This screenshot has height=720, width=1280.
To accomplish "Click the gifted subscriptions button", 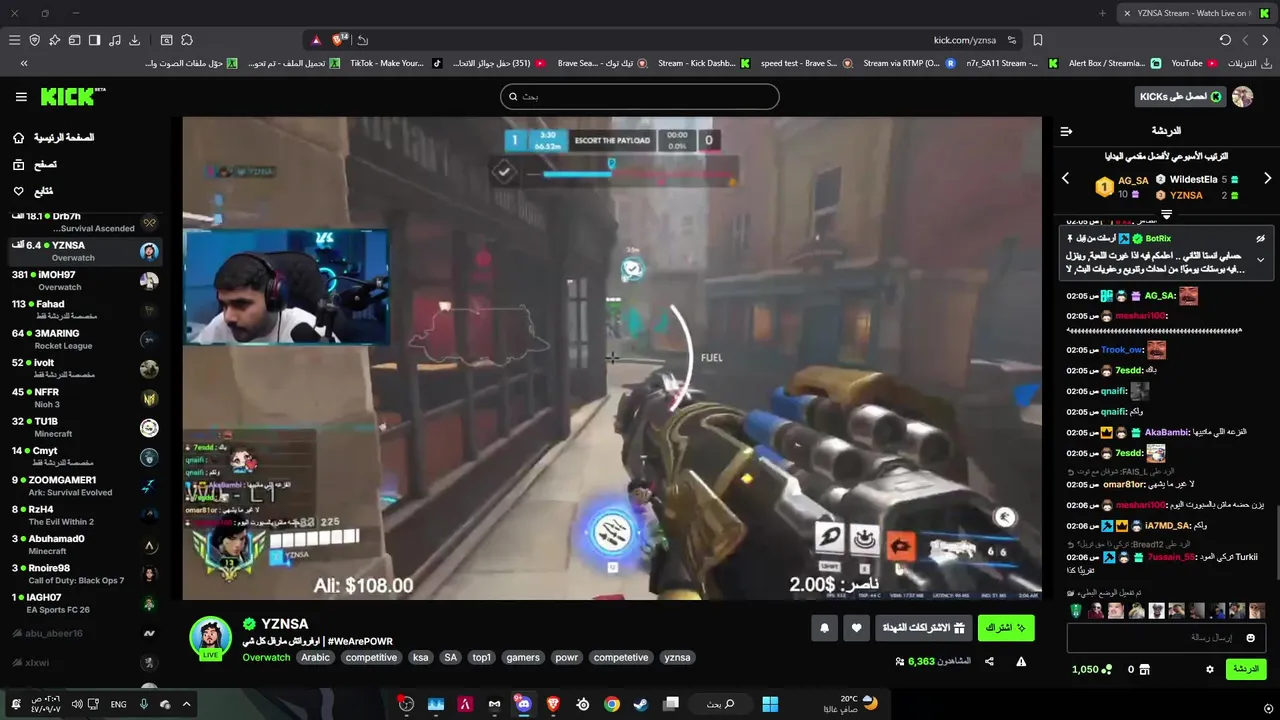I will pos(925,628).
